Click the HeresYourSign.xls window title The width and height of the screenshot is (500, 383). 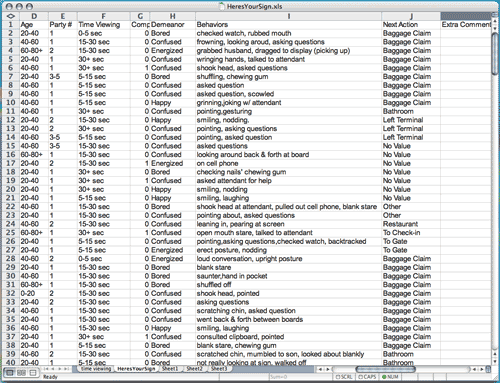tap(255, 6)
